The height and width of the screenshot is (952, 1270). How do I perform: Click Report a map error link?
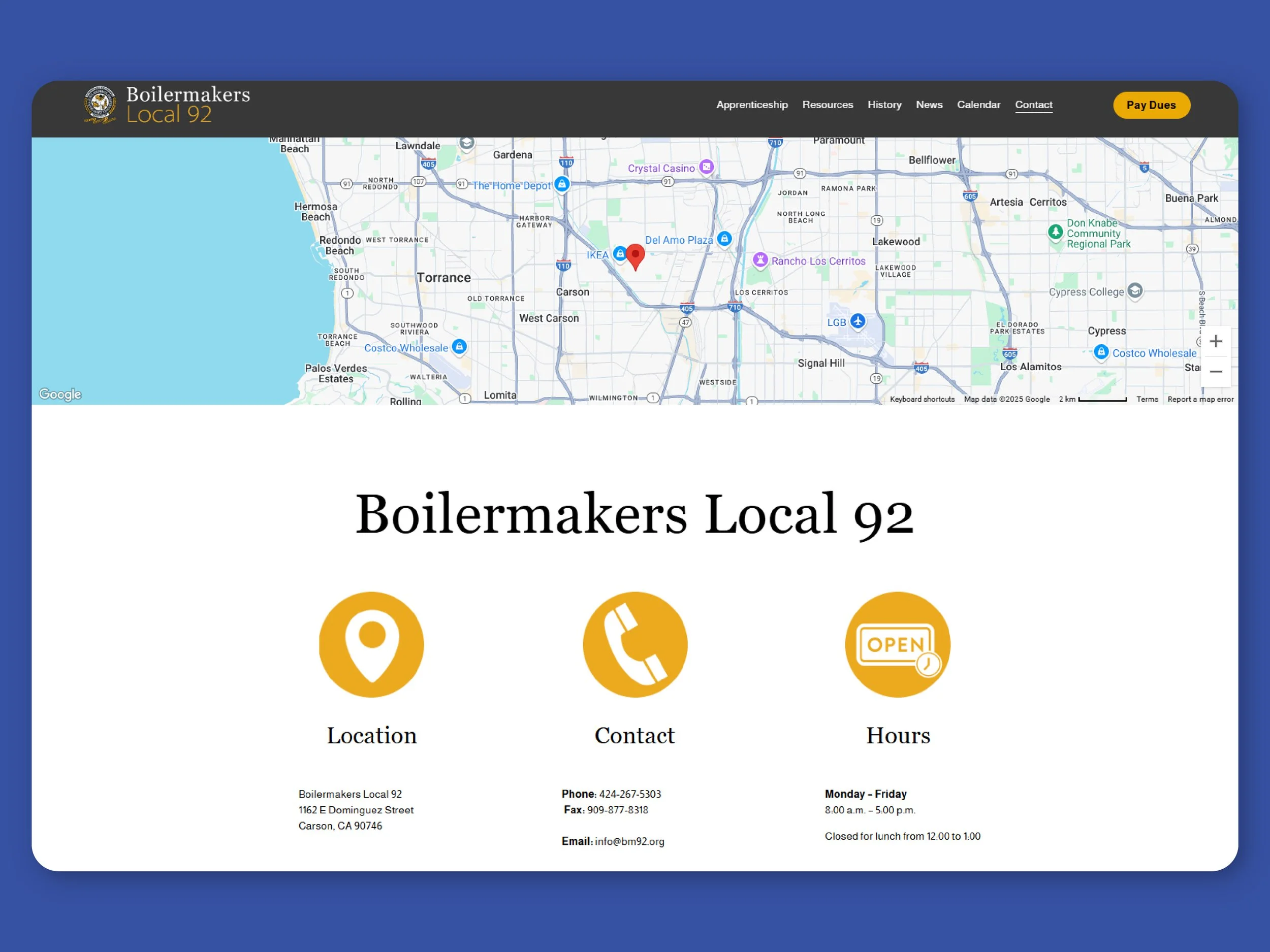click(1200, 400)
